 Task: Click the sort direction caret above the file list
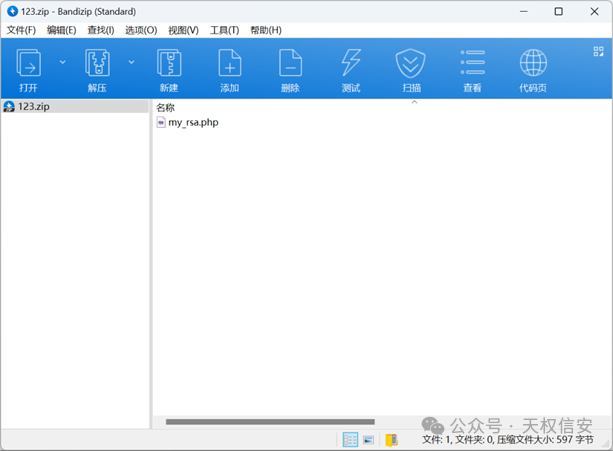point(414,102)
